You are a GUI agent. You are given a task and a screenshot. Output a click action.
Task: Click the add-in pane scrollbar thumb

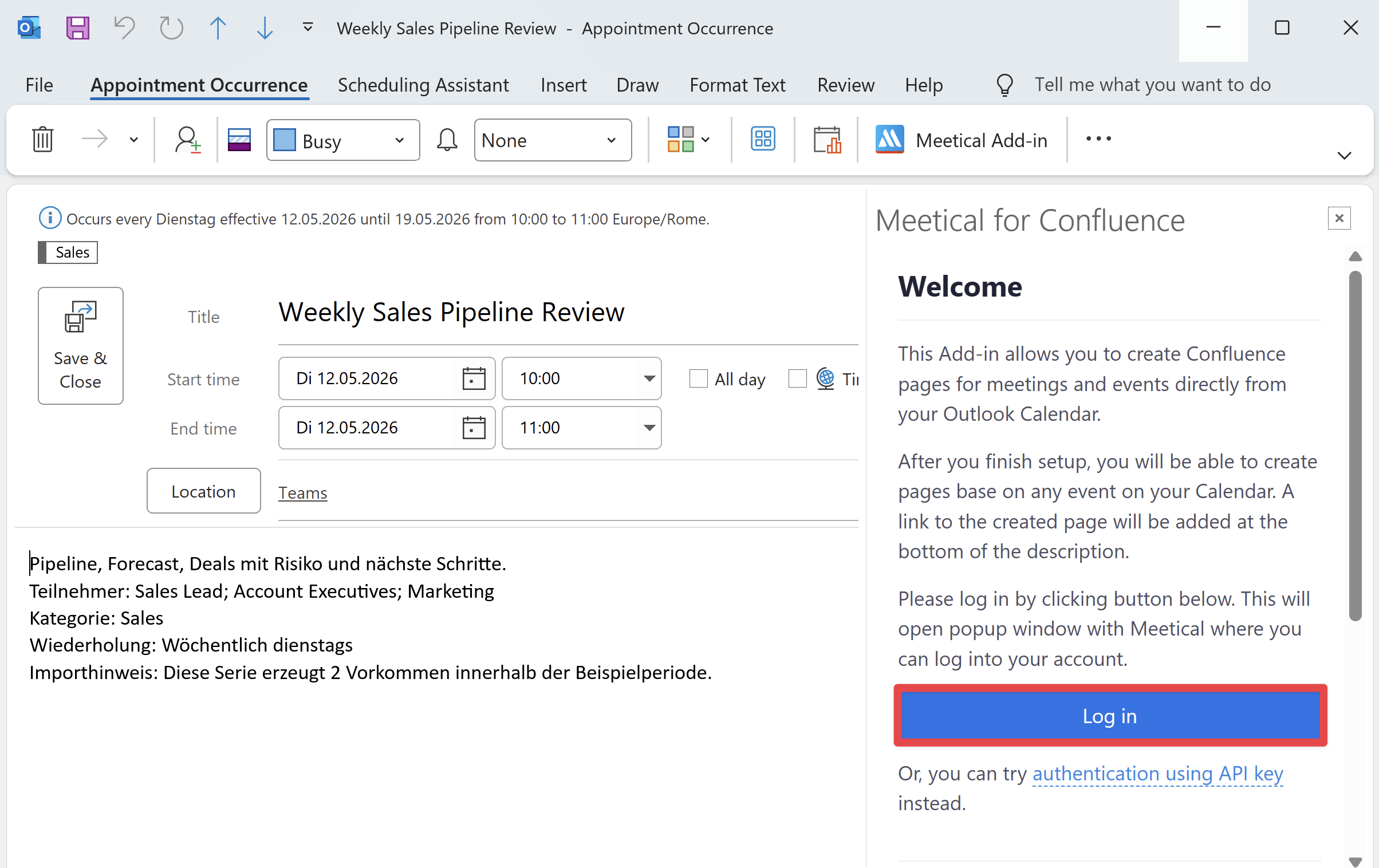[1355, 446]
